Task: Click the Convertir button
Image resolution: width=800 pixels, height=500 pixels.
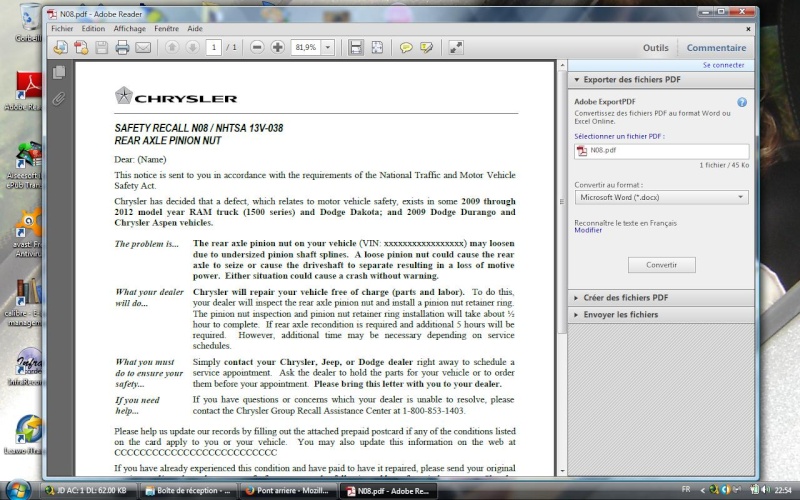Action: tap(661, 265)
